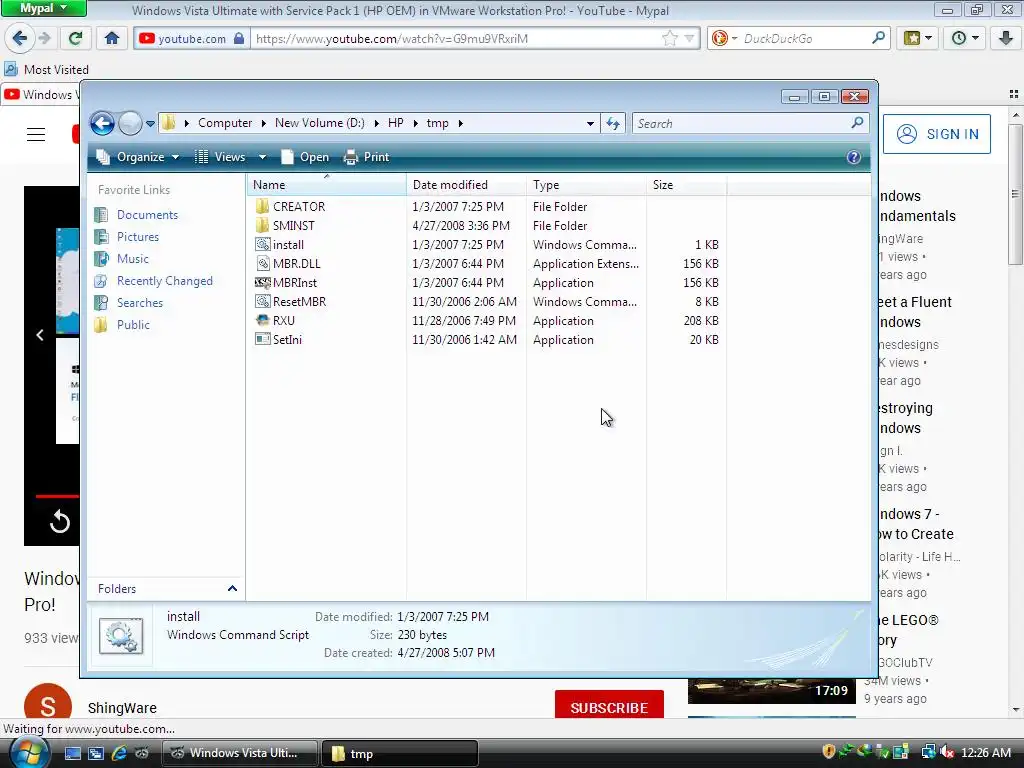Expand the Views dropdown arrow
Image resolution: width=1024 pixels, height=768 pixels.
tap(263, 157)
